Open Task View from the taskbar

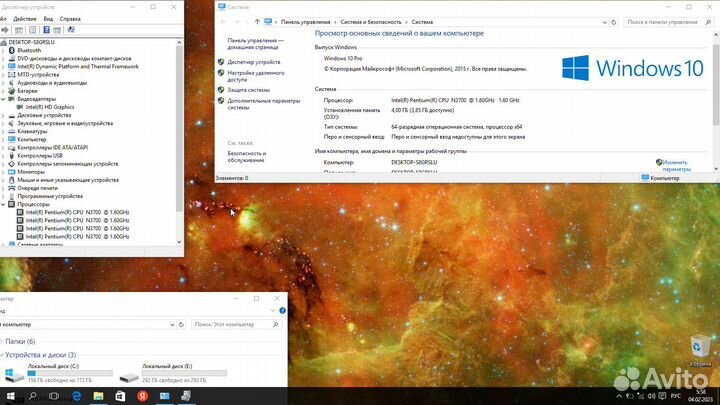(54, 396)
